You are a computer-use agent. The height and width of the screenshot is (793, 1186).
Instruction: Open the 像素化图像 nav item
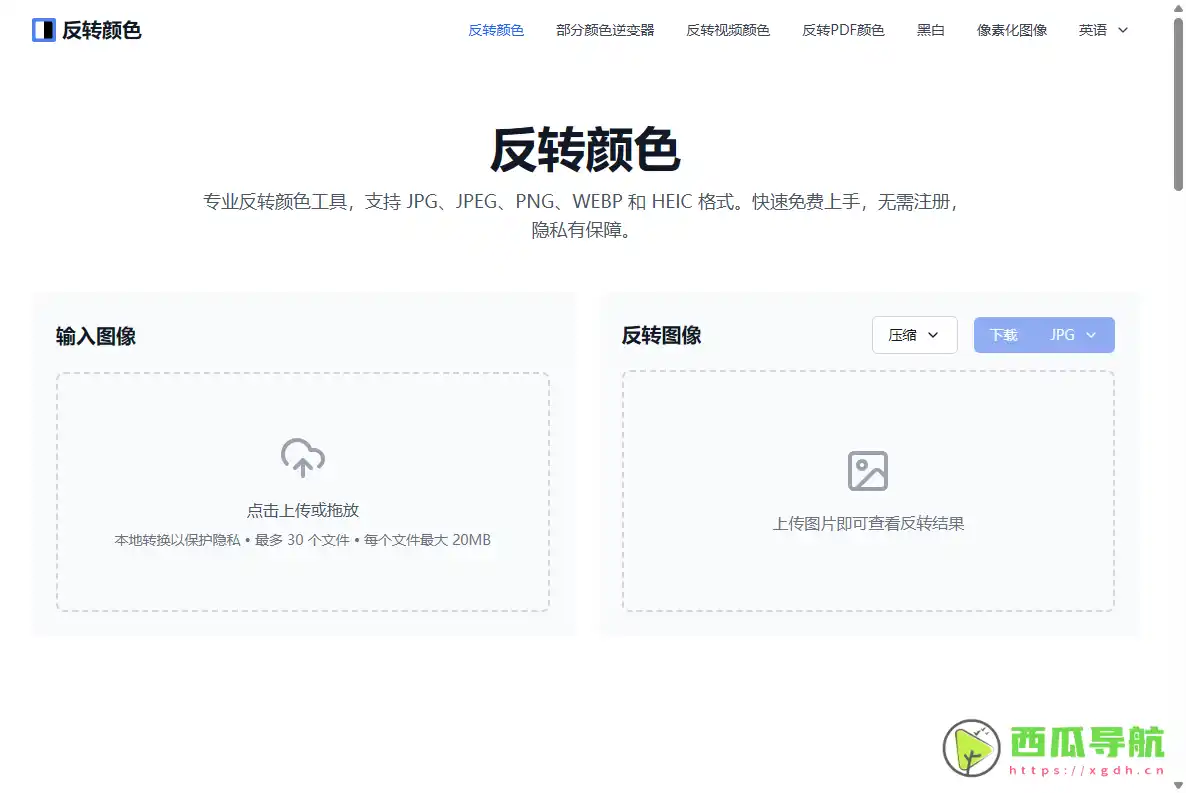(x=1012, y=30)
